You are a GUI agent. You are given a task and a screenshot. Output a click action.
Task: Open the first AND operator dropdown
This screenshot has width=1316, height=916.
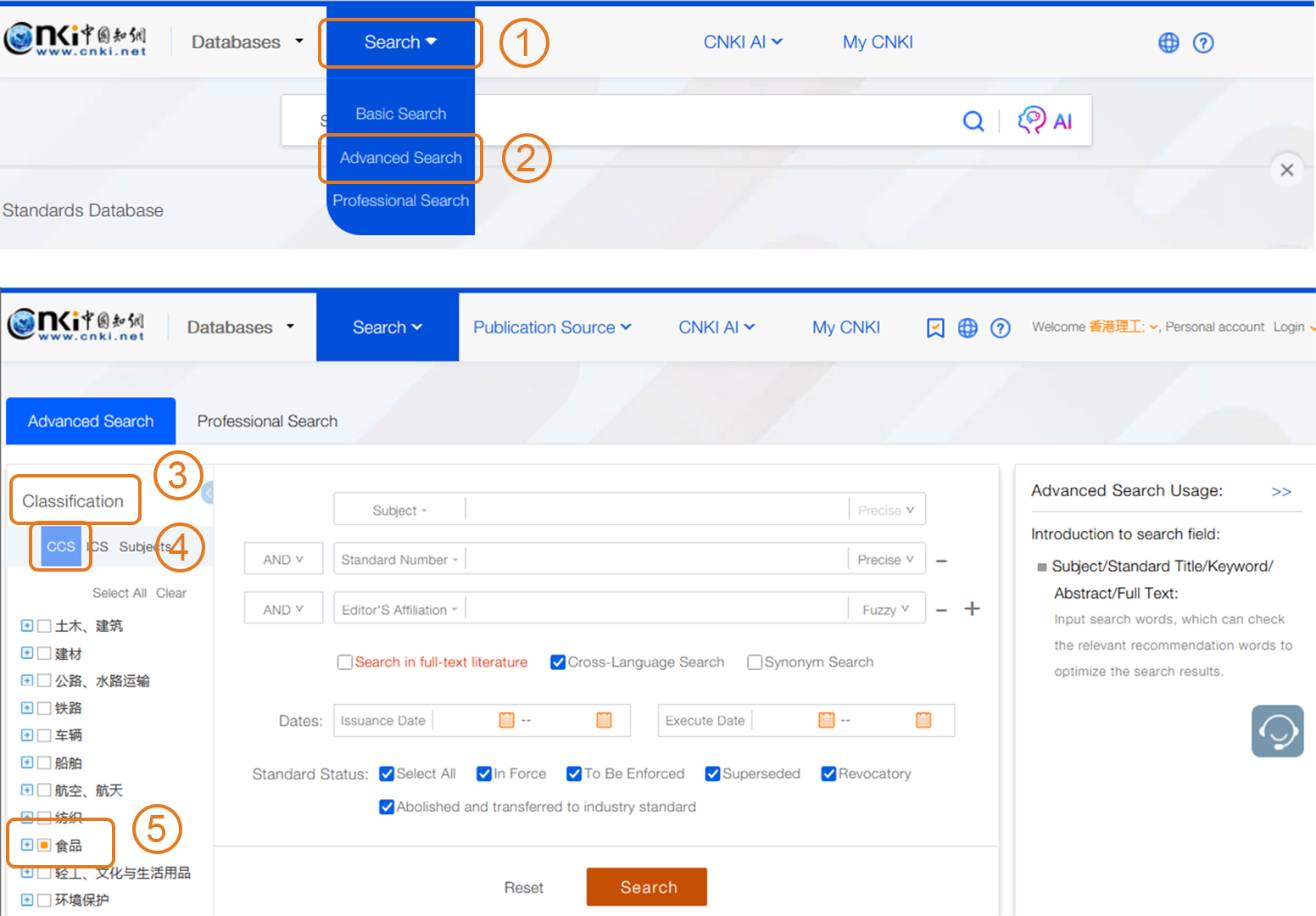tap(283, 560)
